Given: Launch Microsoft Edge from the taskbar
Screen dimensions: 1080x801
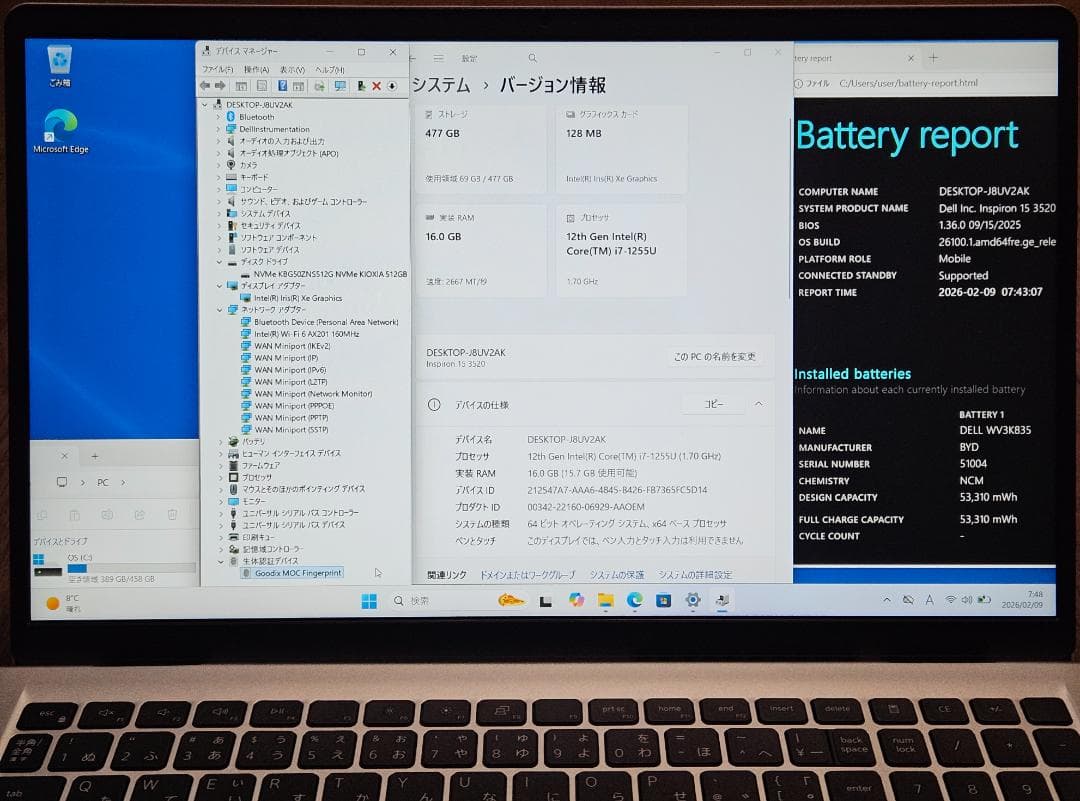Looking at the screenshot, I should pos(635,601).
